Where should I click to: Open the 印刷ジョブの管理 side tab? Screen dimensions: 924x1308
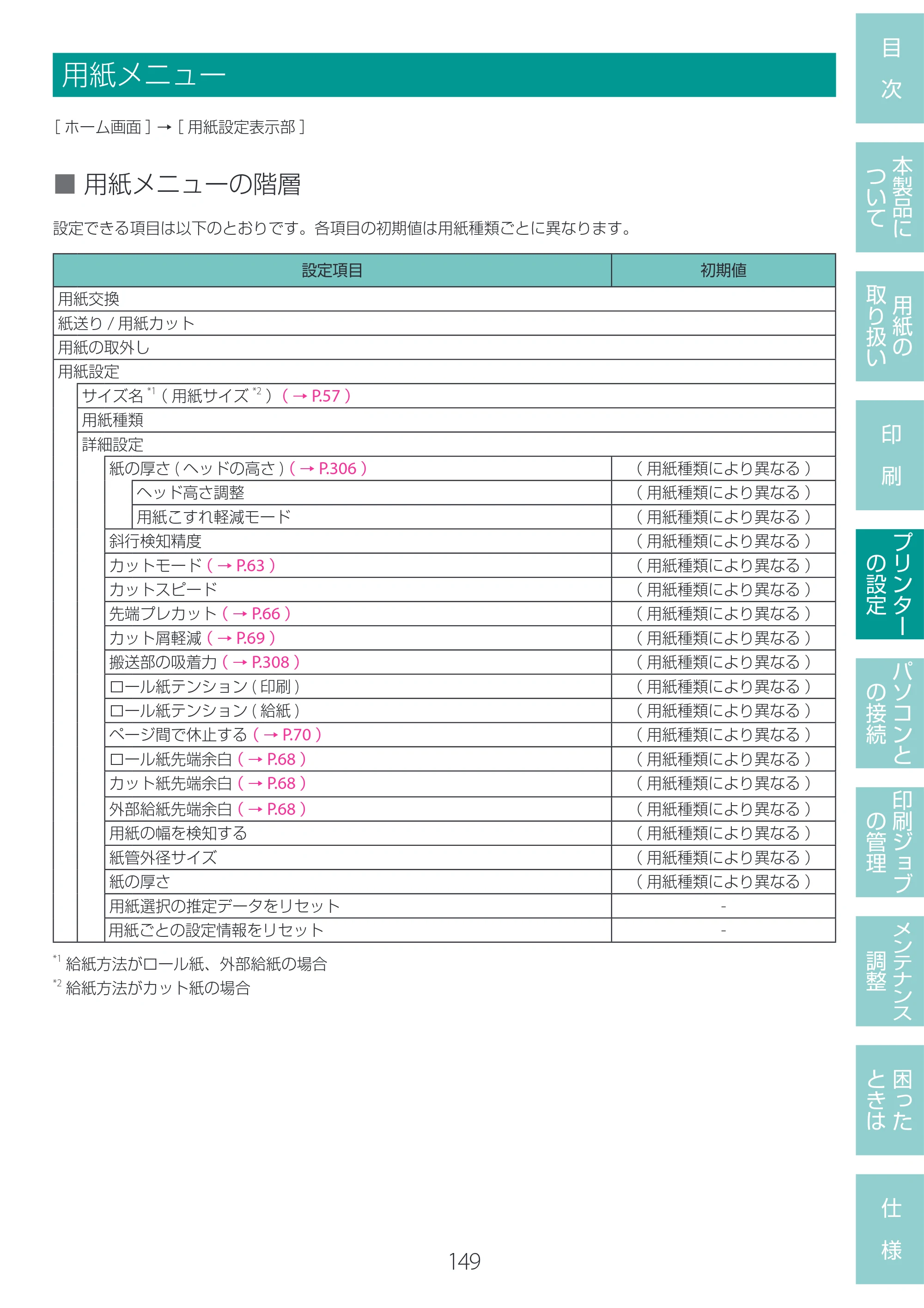click(889, 842)
